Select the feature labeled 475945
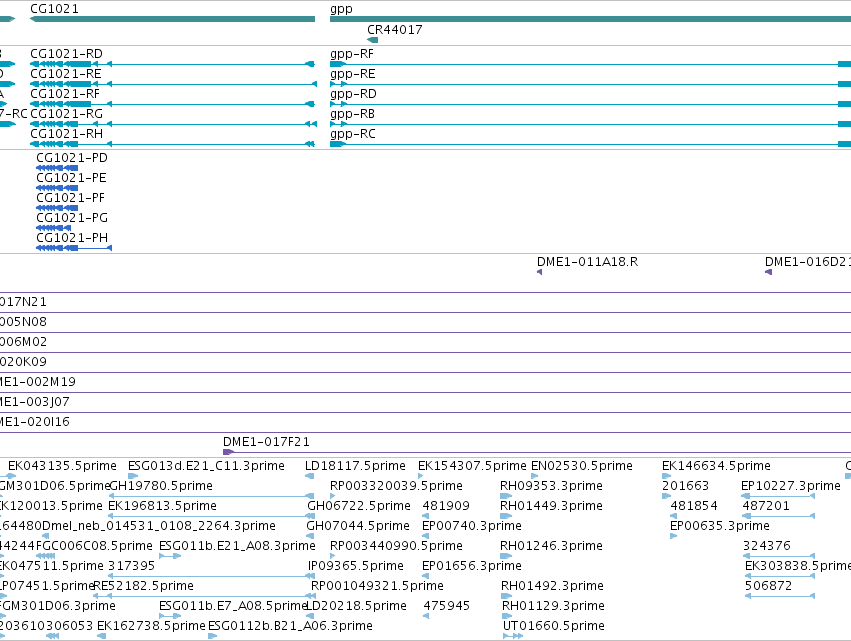The width and height of the screenshot is (851, 641). [446, 606]
